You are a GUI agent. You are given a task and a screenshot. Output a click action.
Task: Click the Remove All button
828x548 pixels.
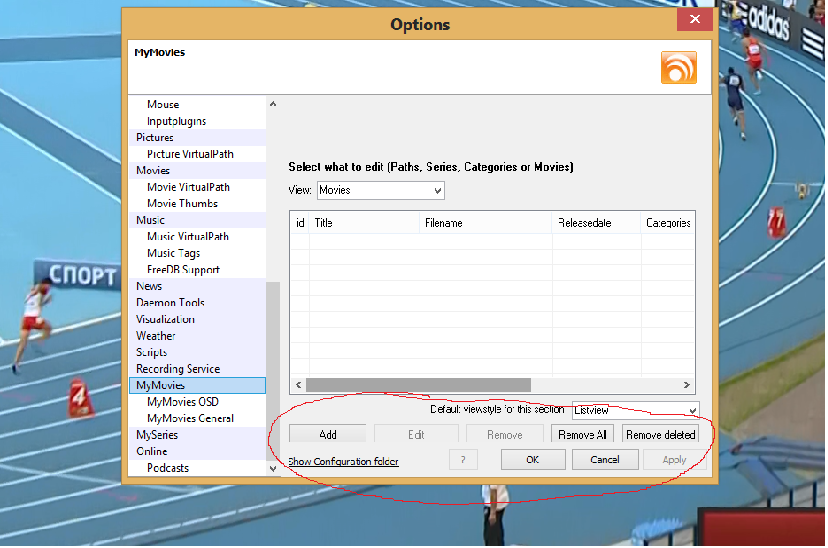click(582, 434)
